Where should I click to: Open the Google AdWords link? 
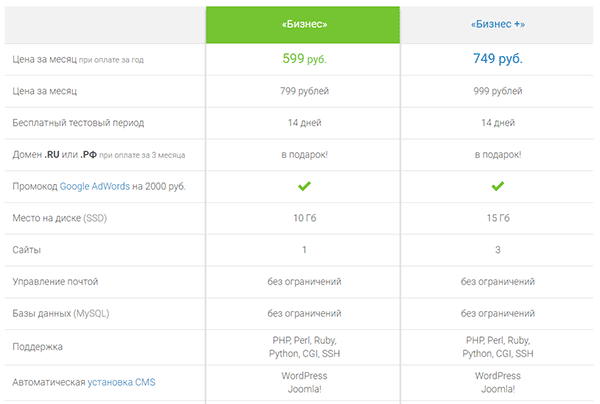click(x=95, y=186)
